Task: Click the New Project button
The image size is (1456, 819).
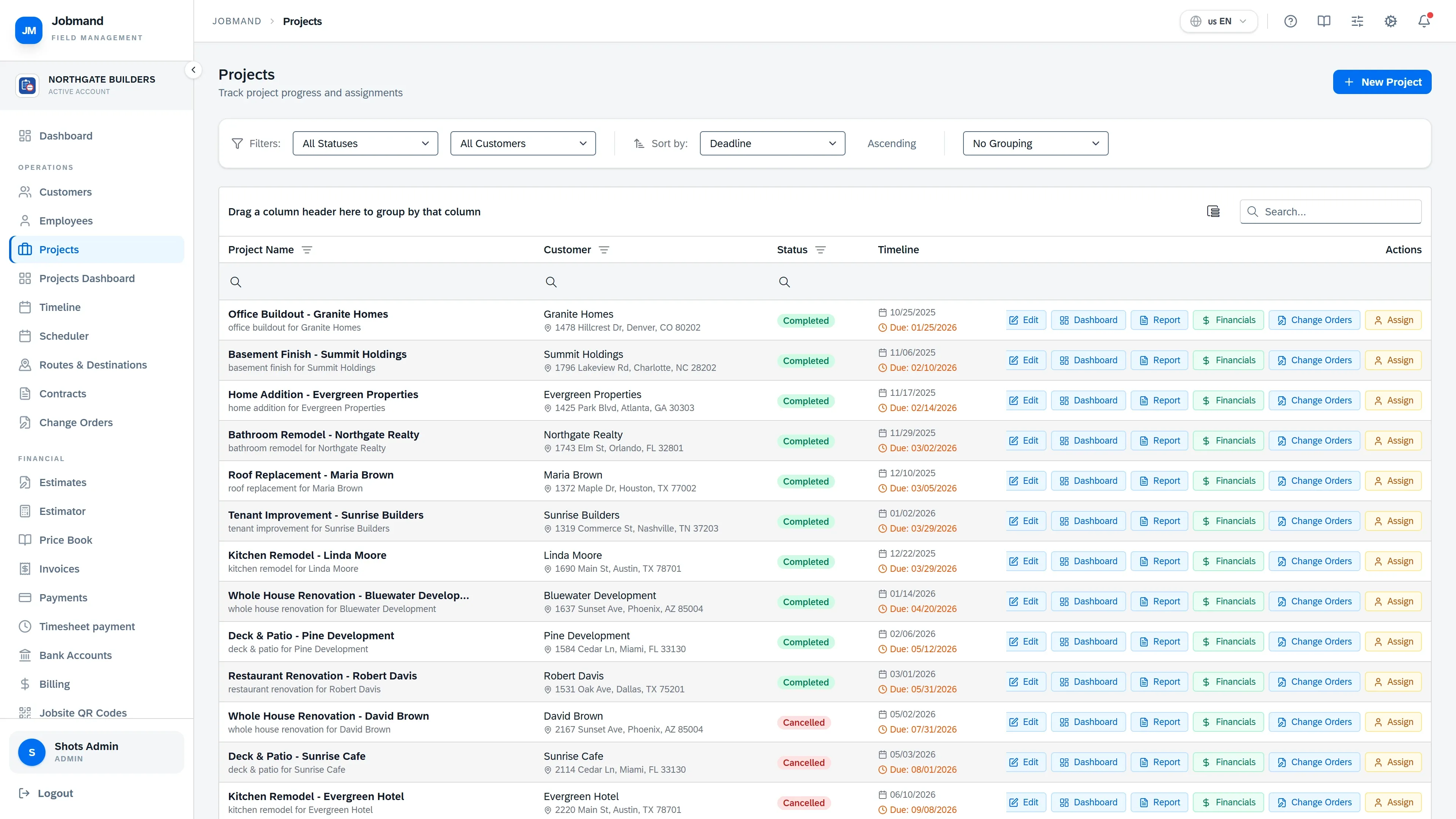Action: [1382, 82]
